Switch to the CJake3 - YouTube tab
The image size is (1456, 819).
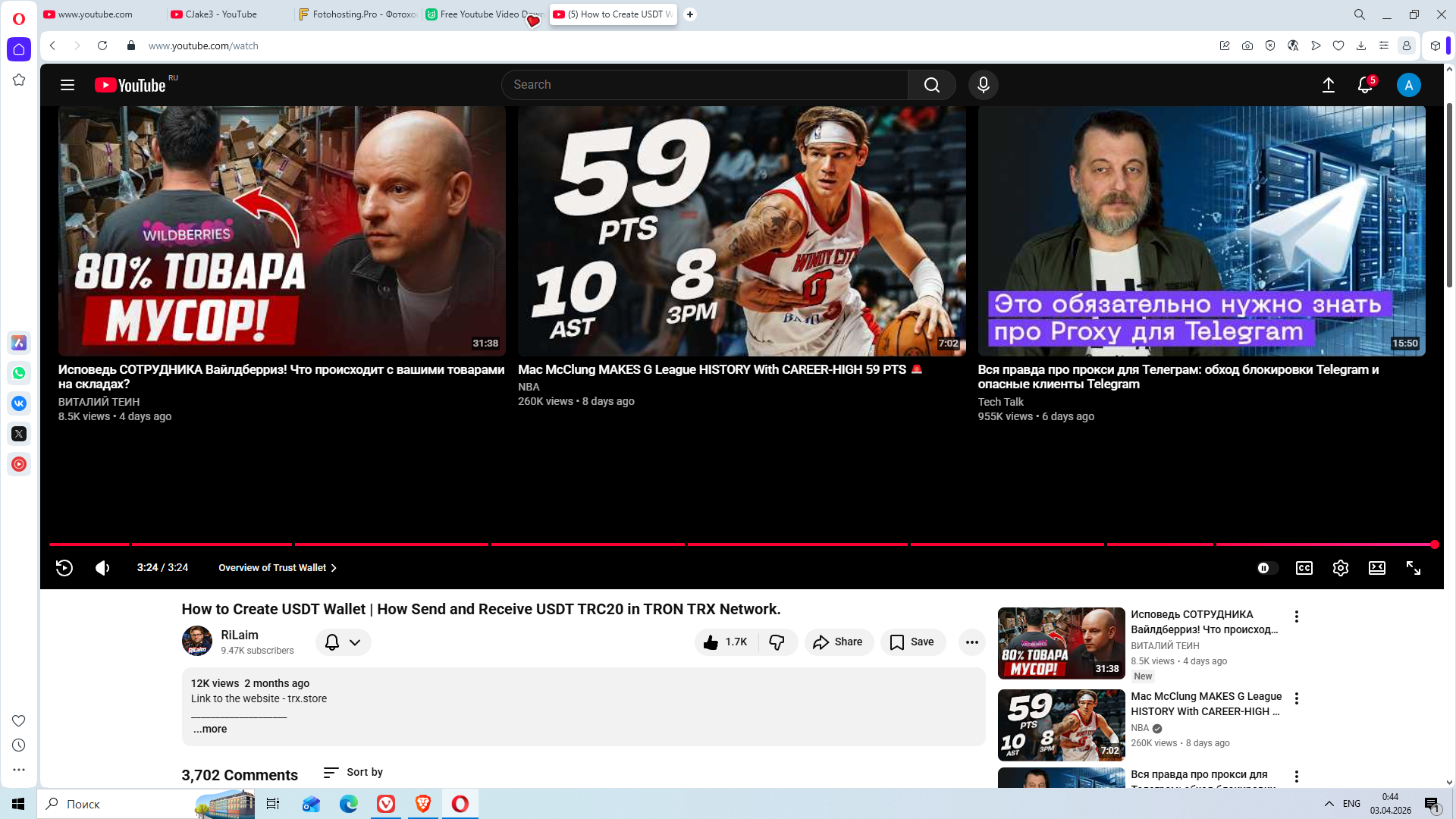point(221,14)
